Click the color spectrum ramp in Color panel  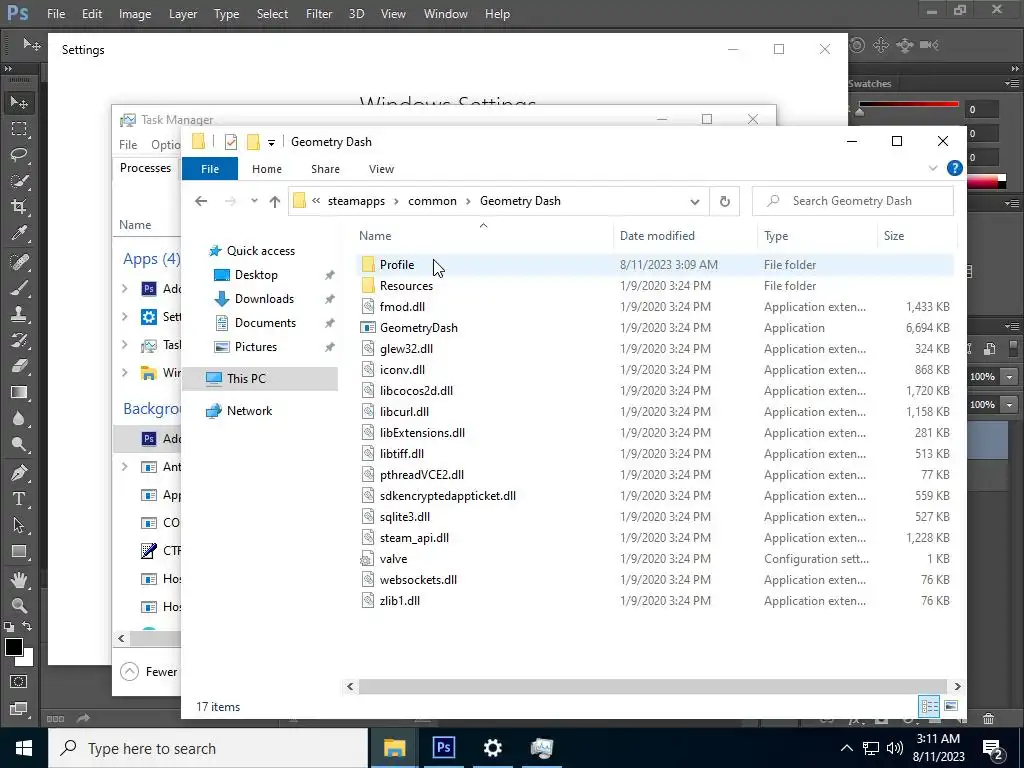pos(986,181)
